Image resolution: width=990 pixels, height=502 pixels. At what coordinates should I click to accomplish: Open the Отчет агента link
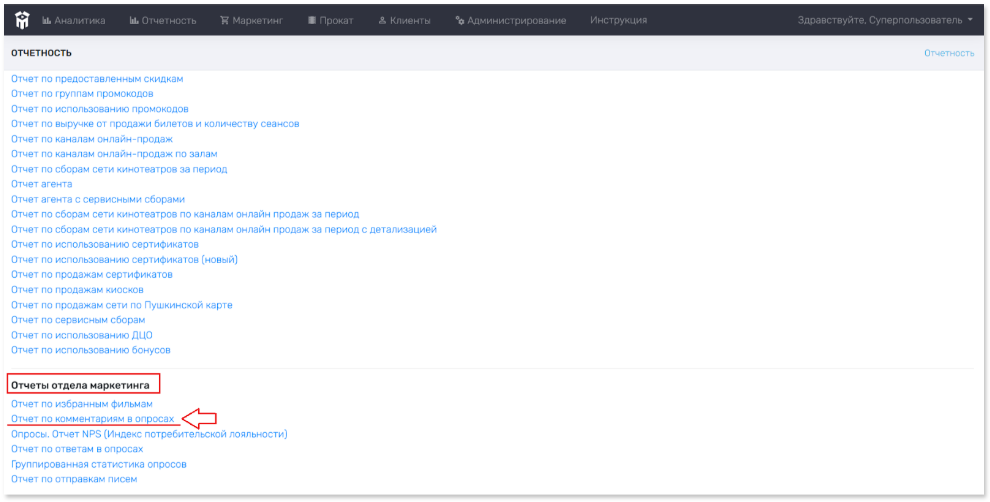(42, 184)
